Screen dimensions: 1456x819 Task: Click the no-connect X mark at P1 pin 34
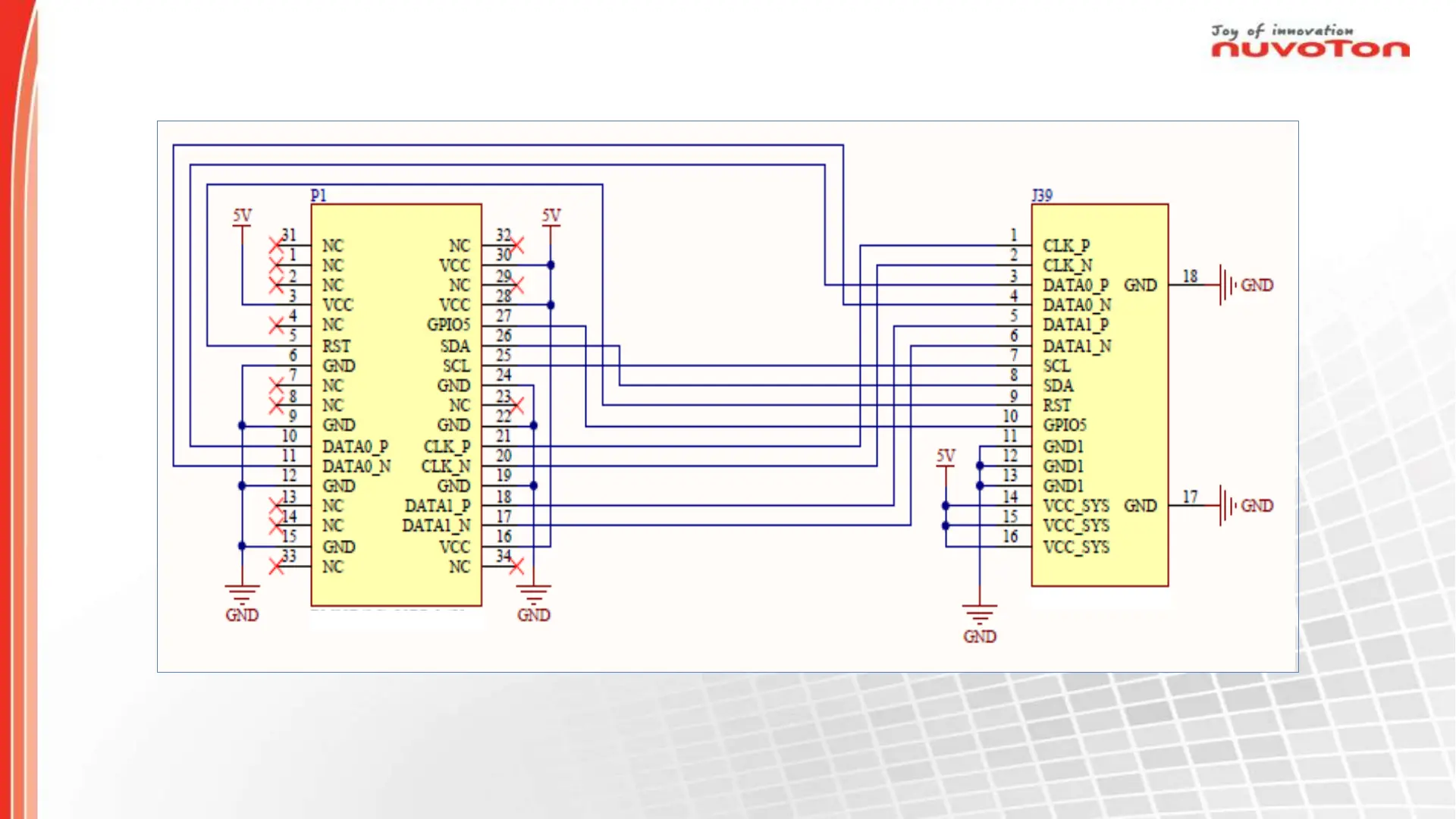point(516,566)
